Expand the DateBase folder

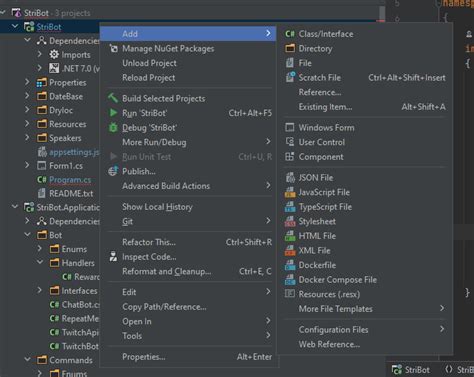coord(27,96)
